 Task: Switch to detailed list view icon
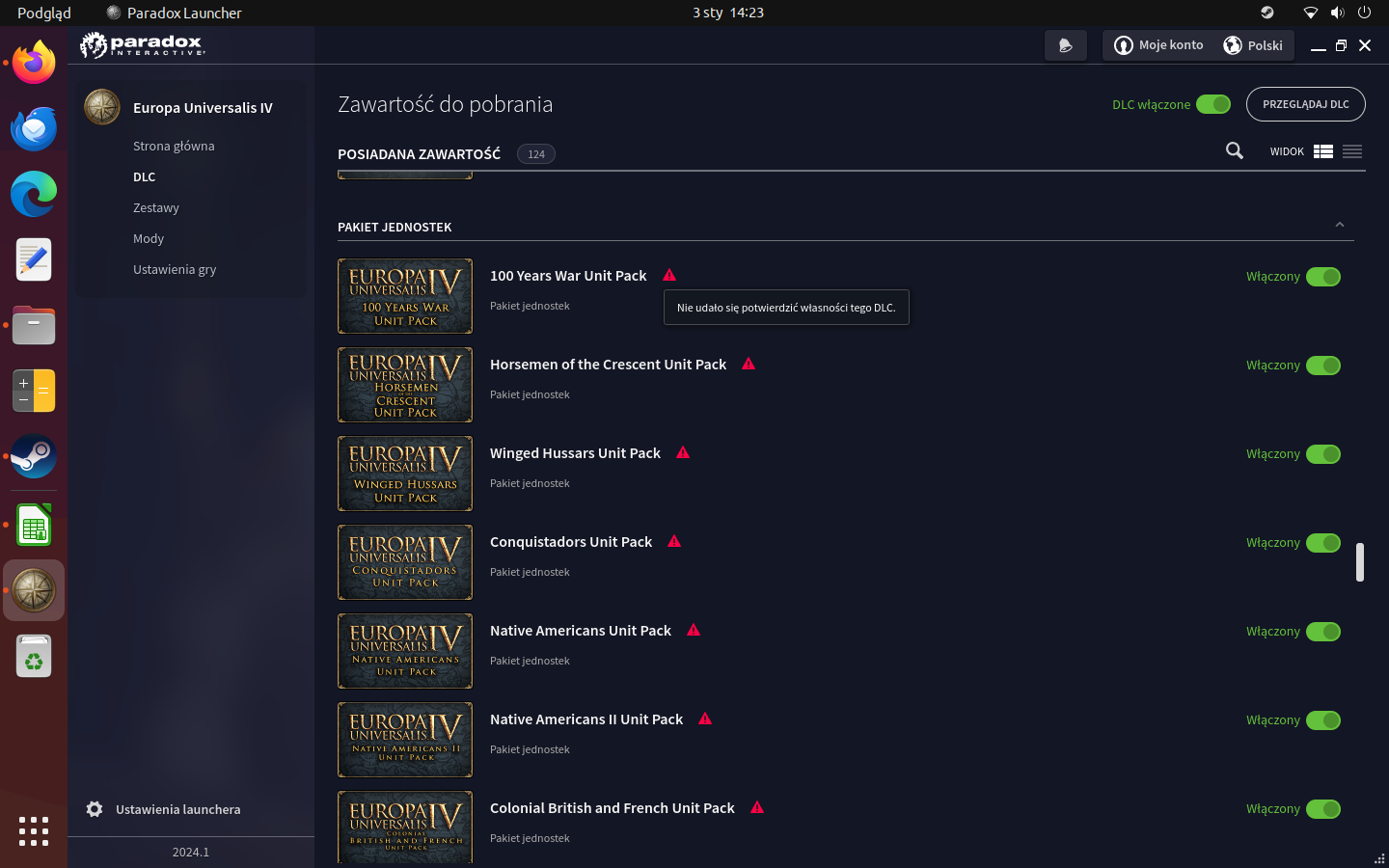click(x=1323, y=151)
